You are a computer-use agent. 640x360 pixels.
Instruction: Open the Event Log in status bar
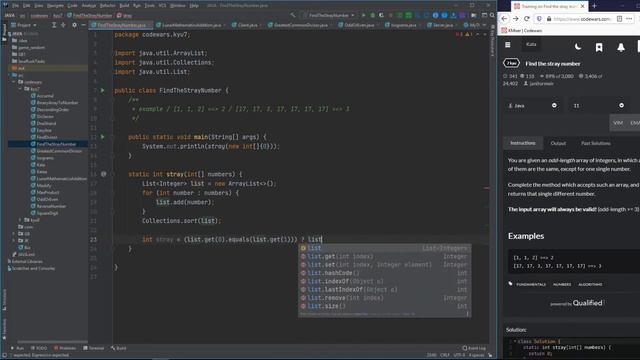coord(474,348)
